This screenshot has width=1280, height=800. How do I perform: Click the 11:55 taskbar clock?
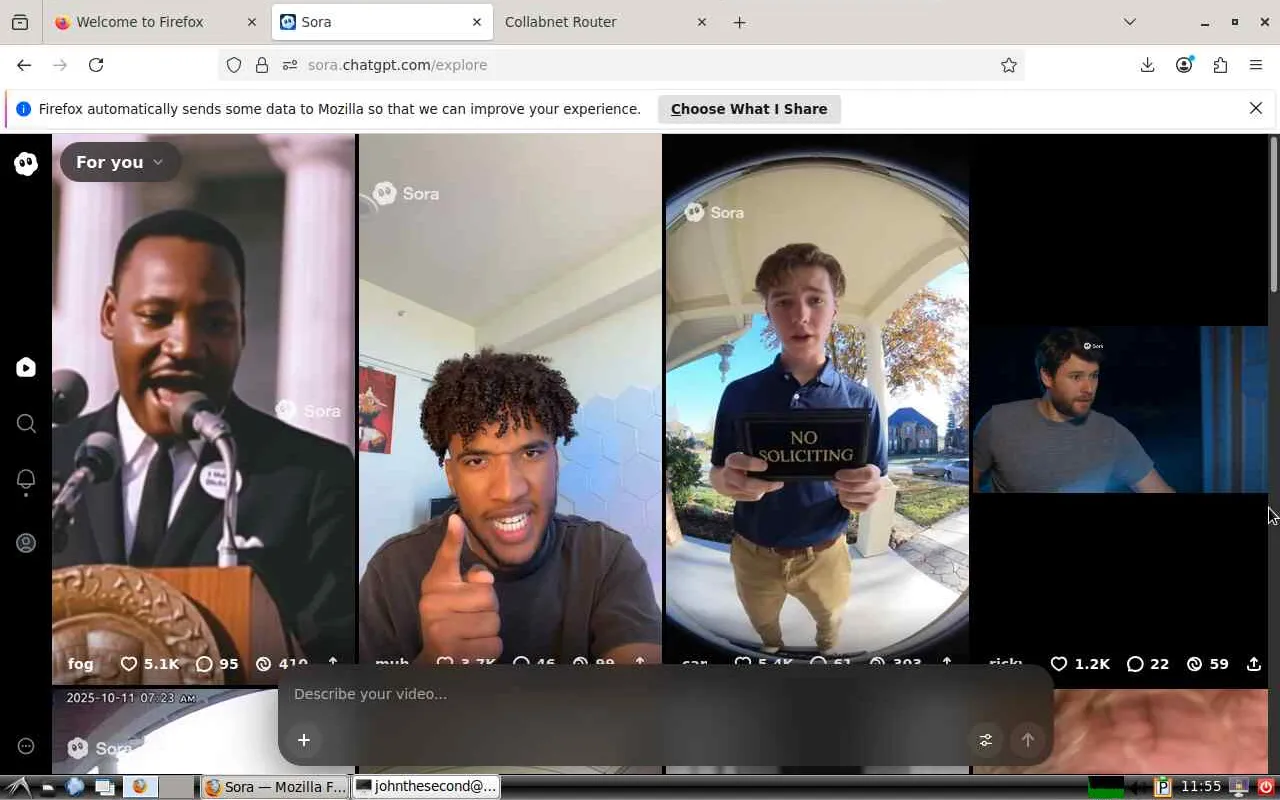[x=1201, y=787]
